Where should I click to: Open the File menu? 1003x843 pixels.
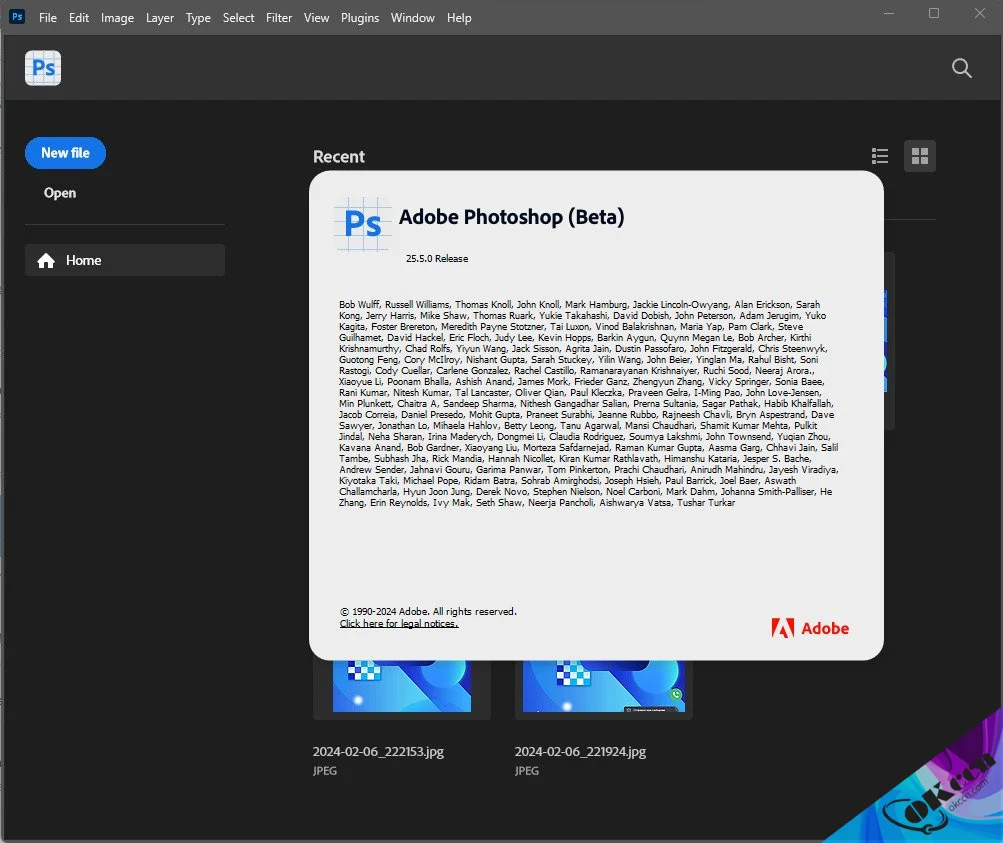pos(48,18)
